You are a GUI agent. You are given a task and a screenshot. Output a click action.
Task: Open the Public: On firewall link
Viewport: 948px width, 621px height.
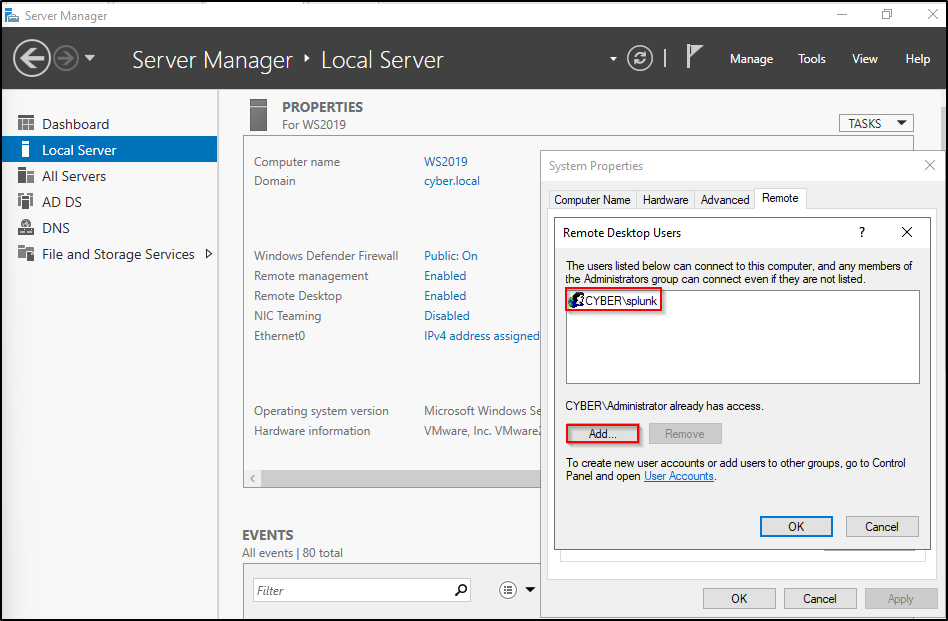(450, 256)
